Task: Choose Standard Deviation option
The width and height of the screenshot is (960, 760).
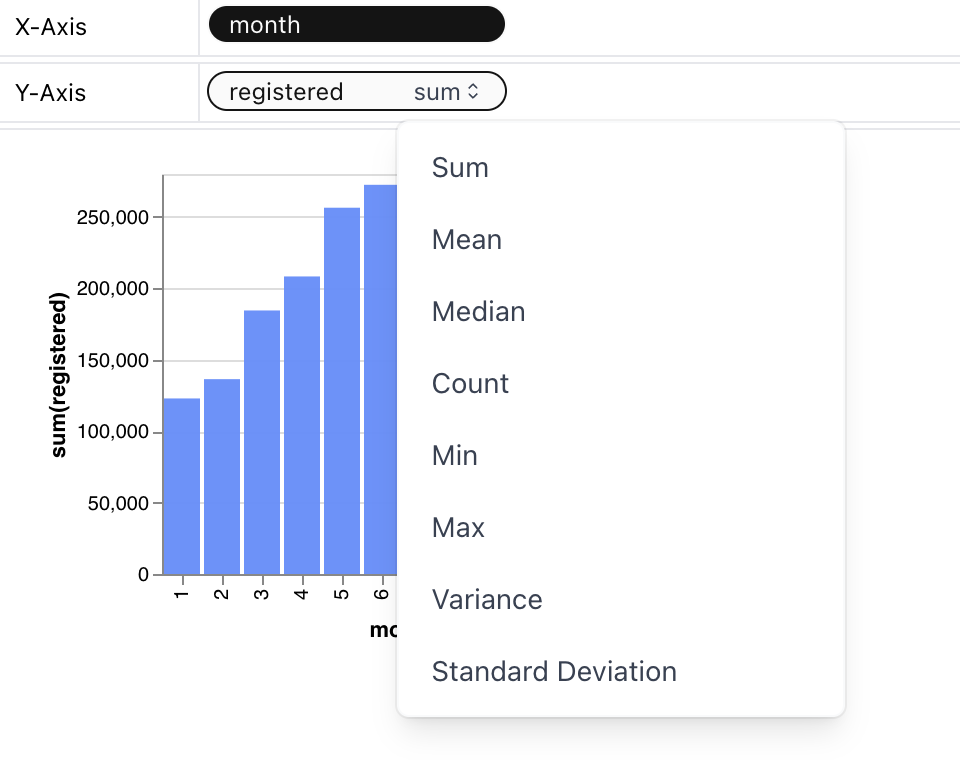Action: point(554,672)
